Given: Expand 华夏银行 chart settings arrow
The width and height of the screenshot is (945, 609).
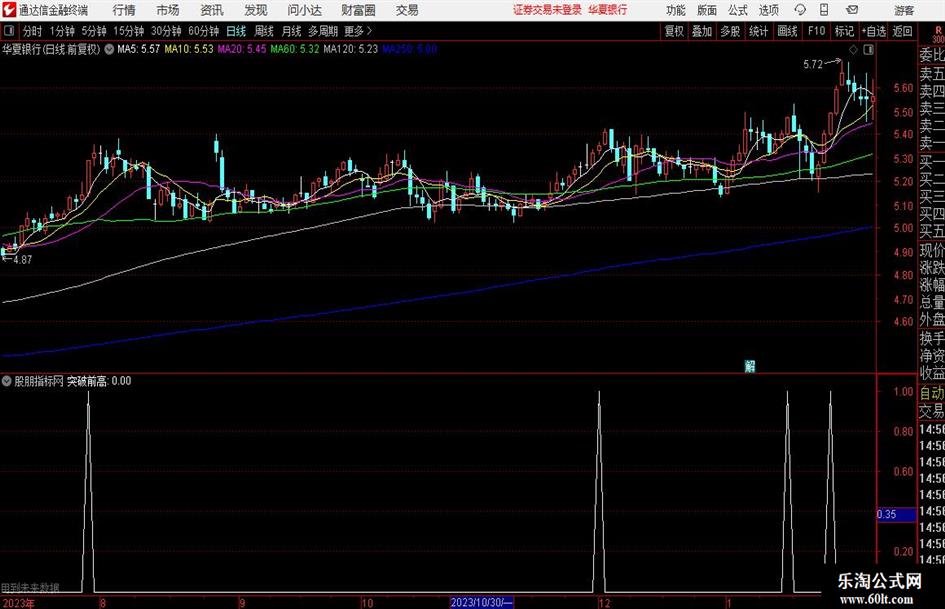Looking at the screenshot, I should pyautogui.click(x=109, y=49).
